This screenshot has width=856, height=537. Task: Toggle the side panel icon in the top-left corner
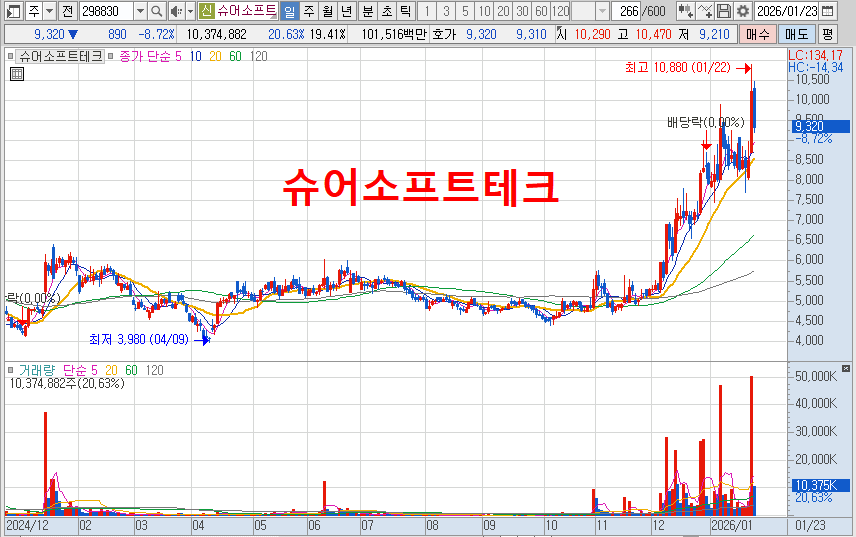click(x=14, y=11)
